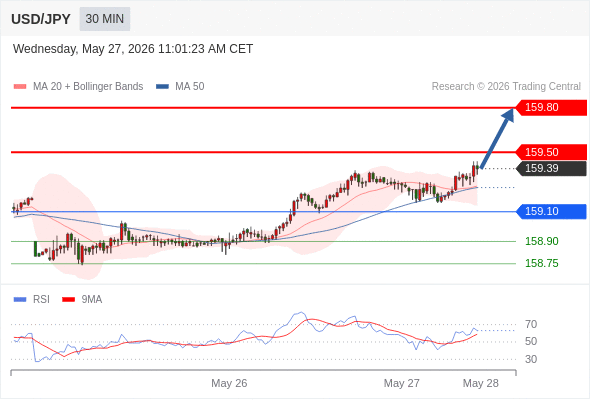Click the 159.80 resistance price tag
Image resolution: width=590 pixels, height=400 pixels.
click(x=551, y=108)
